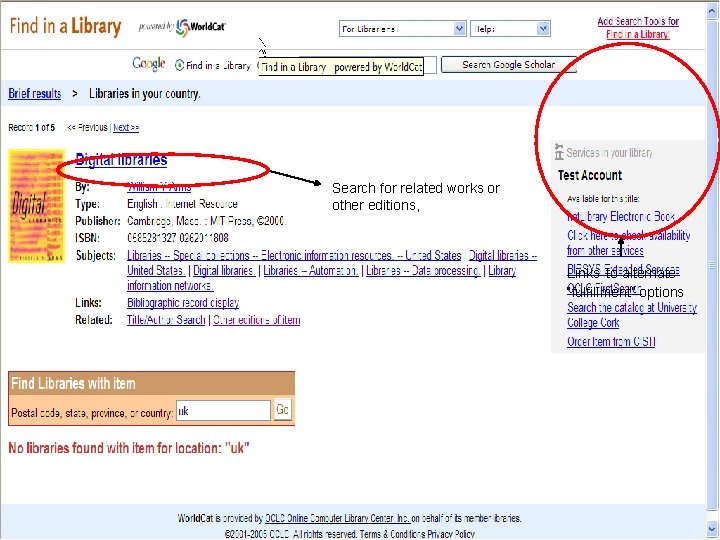Click the author name link beside By
This screenshot has width=720, height=540.
click(159, 187)
